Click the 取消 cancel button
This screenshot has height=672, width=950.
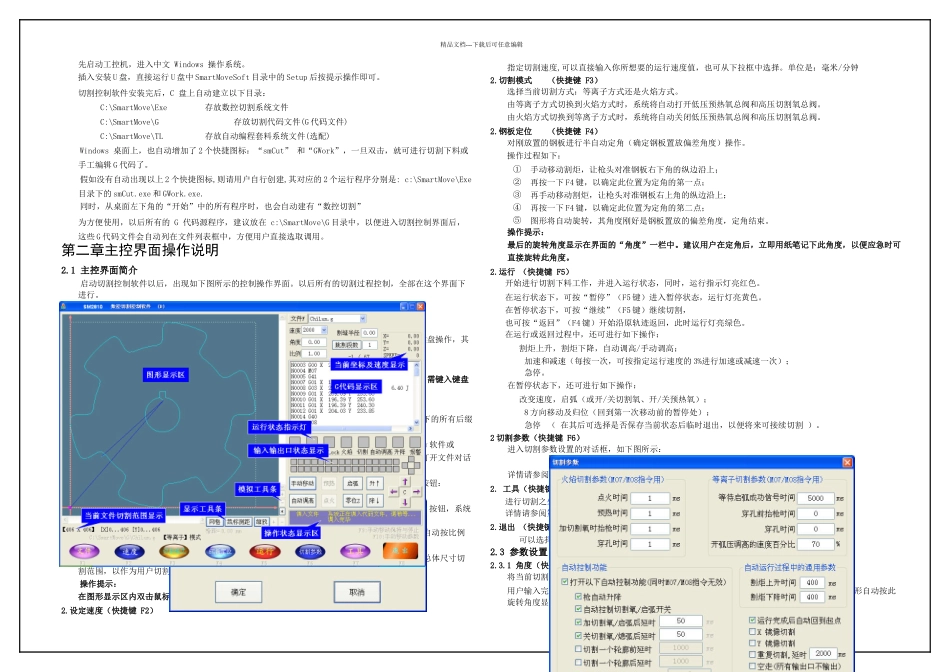point(357,592)
